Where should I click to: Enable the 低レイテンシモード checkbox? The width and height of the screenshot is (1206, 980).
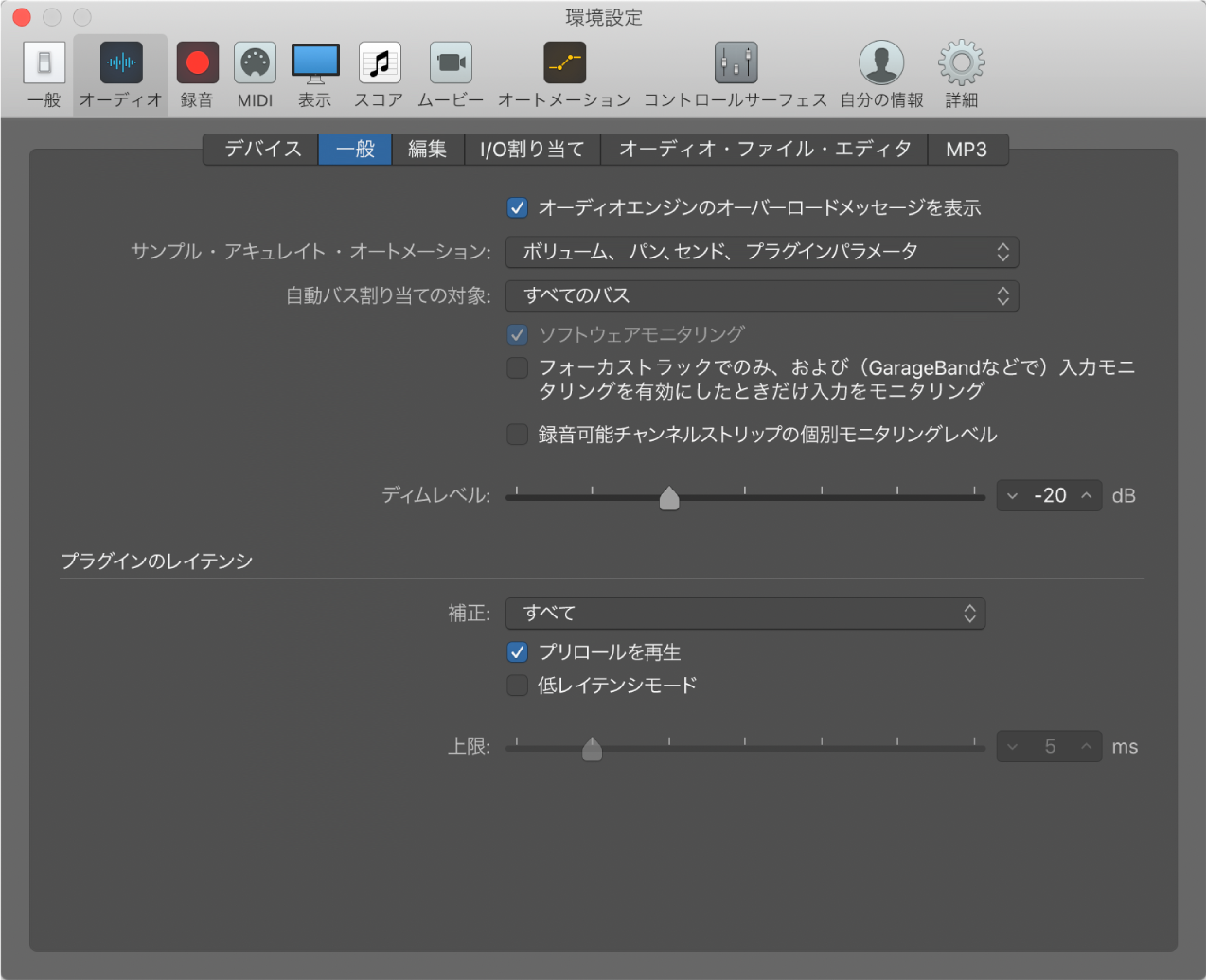coord(517,685)
